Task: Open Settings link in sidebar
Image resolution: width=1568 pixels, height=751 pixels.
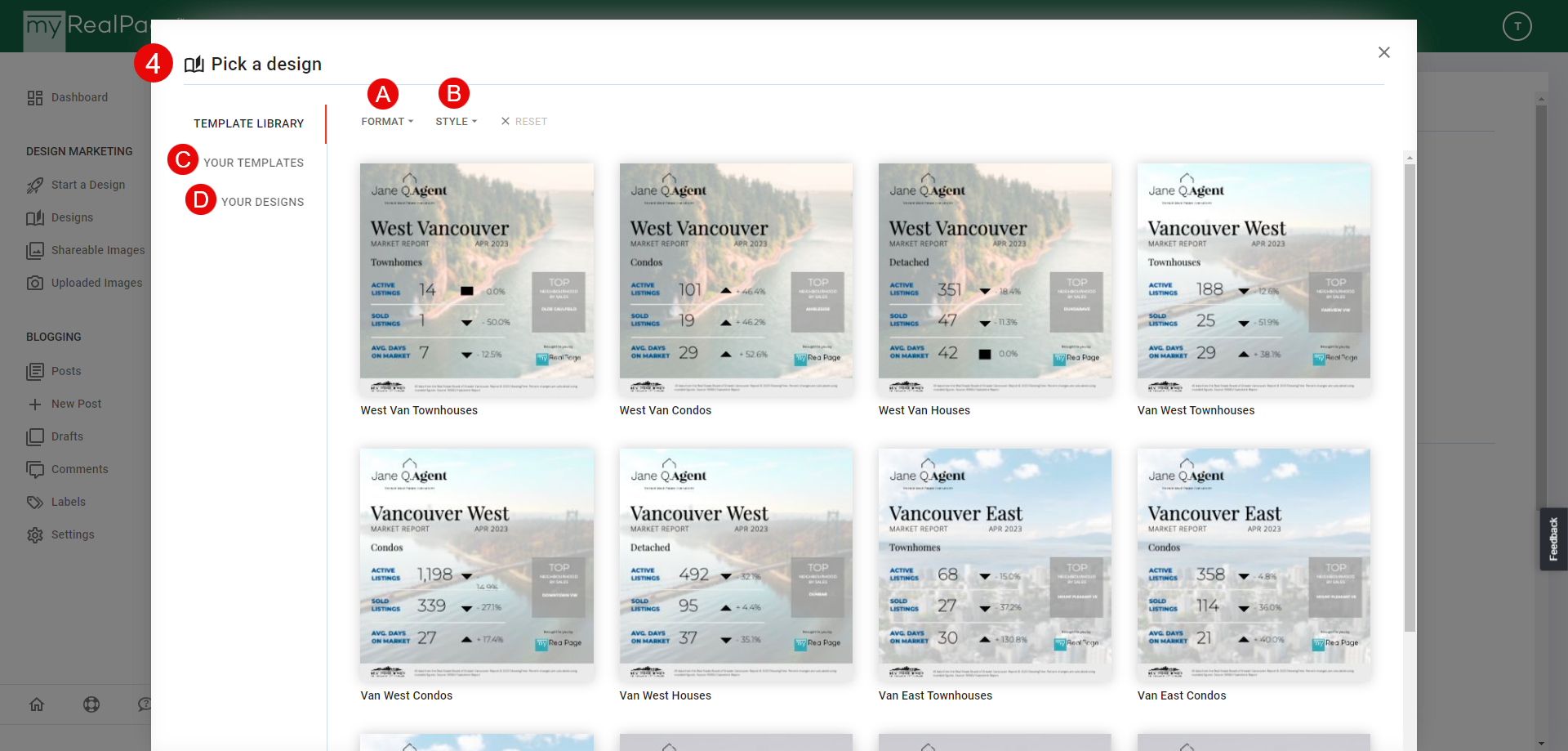Action: click(x=73, y=534)
